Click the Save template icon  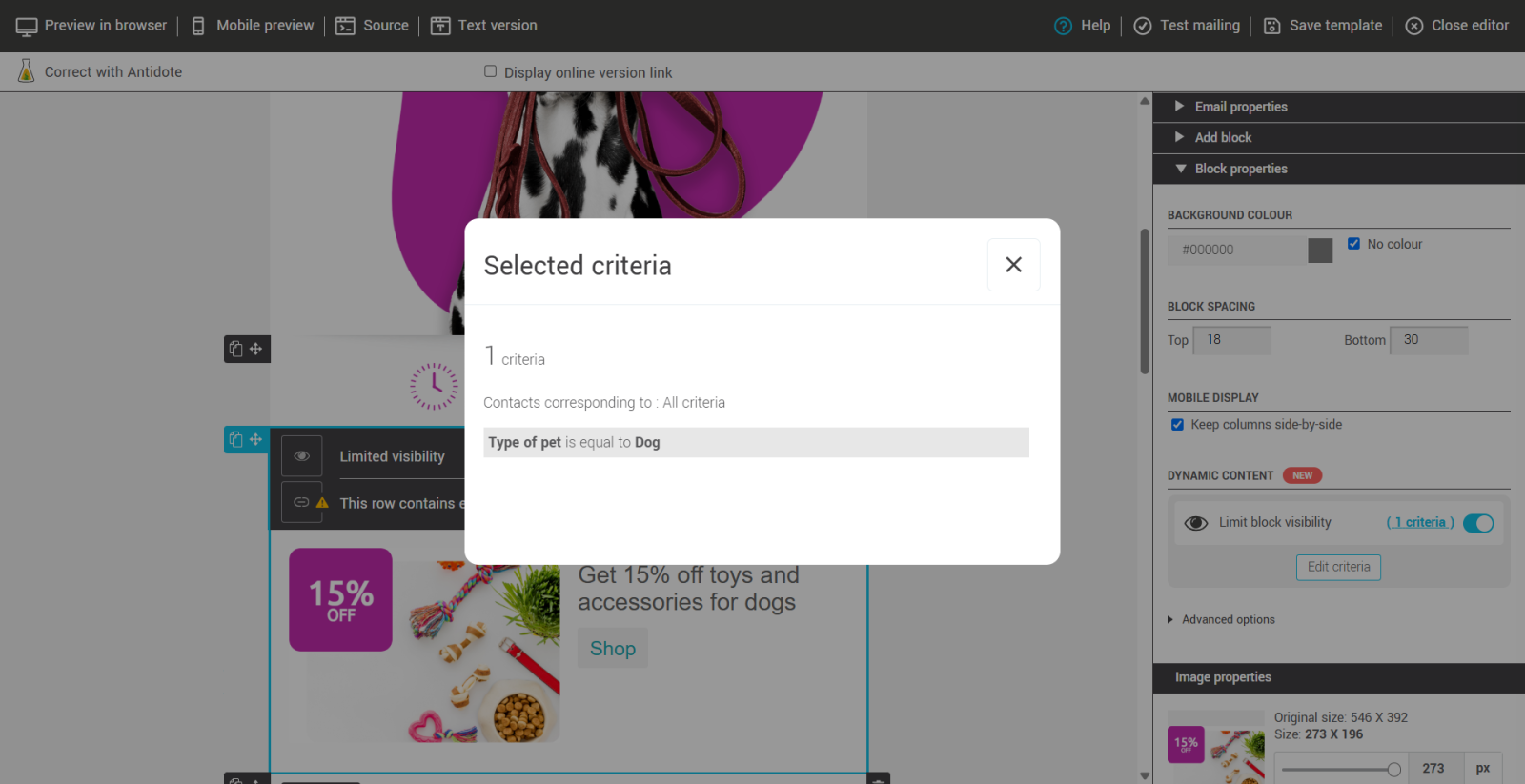point(1271,27)
